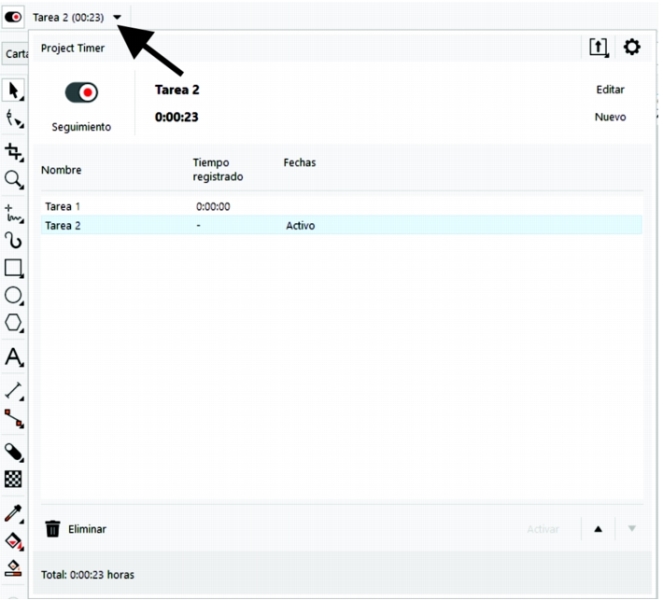
Task: Move task up with the up arrow
Action: pos(598,529)
